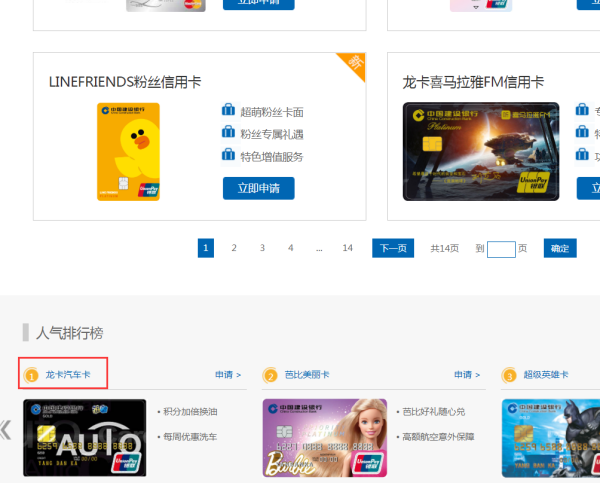600x483 pixels.
Task: Open 芭比美丽卡 ranking link
Action: (x=307, y=374)
